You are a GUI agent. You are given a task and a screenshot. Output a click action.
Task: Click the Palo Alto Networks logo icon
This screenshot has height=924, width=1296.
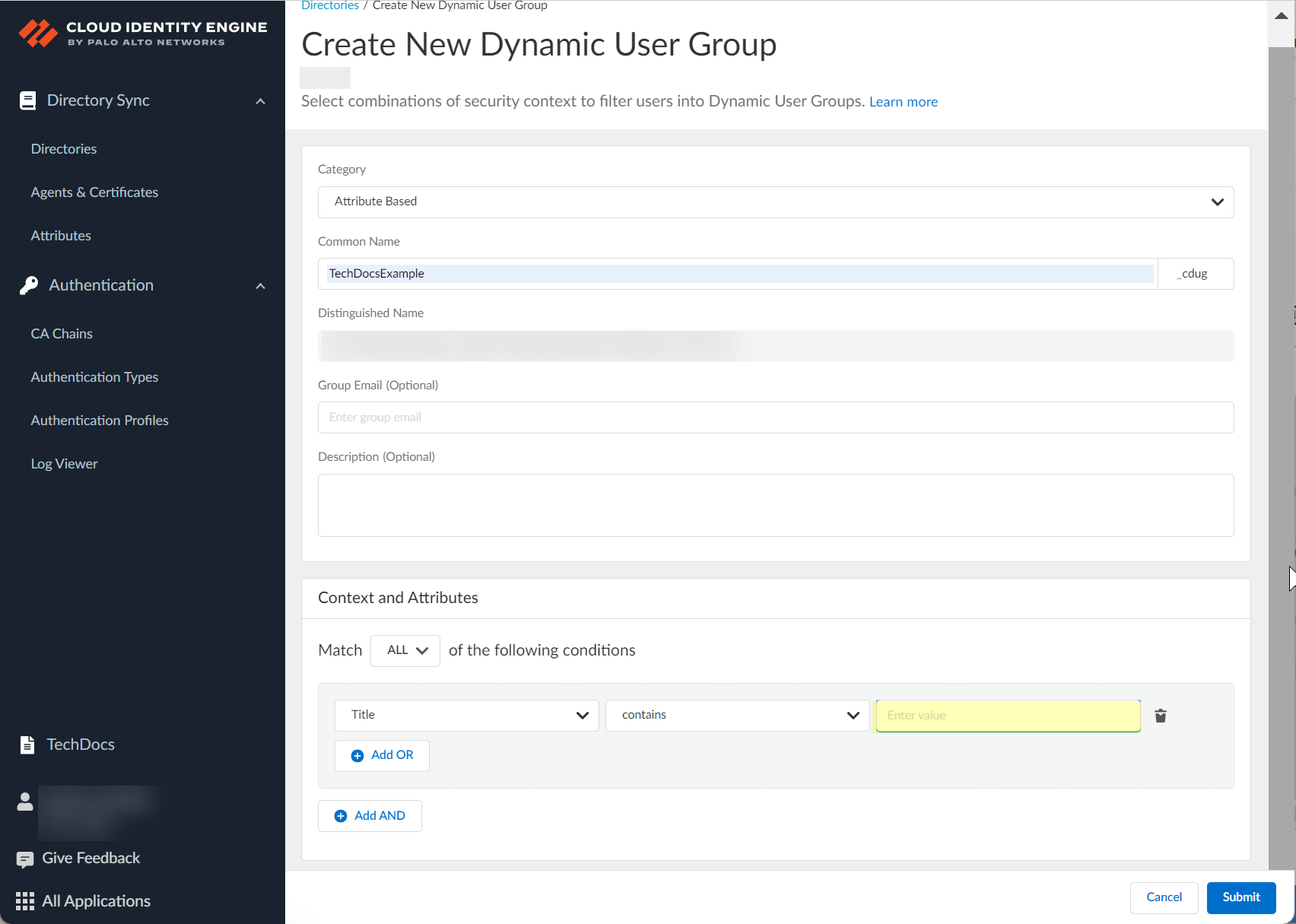[x=37, y=33]
